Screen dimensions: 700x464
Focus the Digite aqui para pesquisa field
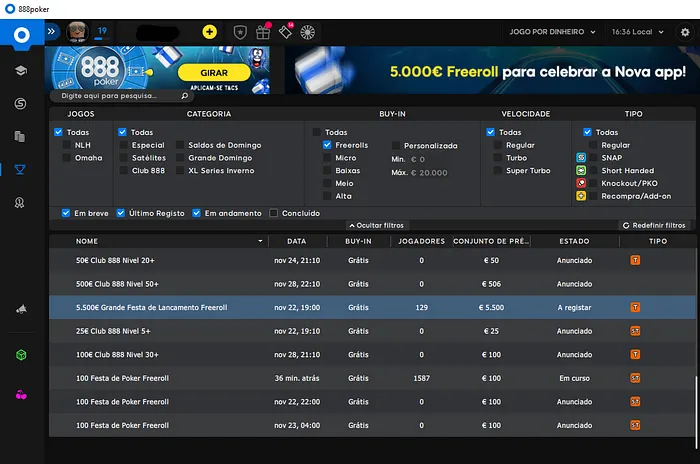[x=121, y=96]
